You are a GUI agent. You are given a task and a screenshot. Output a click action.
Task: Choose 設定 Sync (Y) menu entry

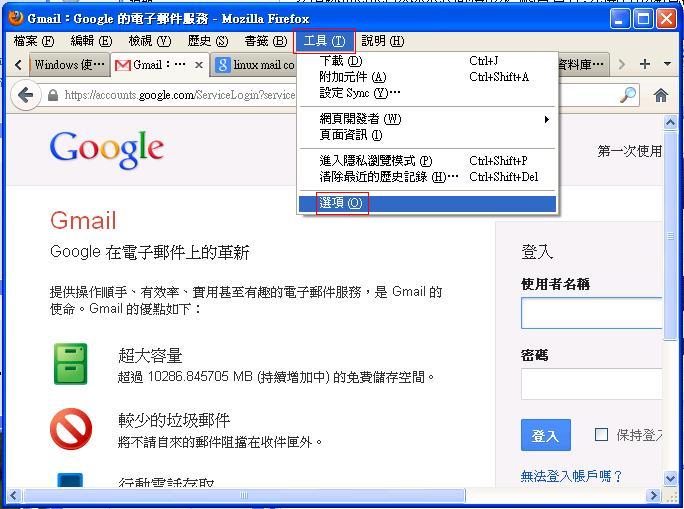coord(428,93)
